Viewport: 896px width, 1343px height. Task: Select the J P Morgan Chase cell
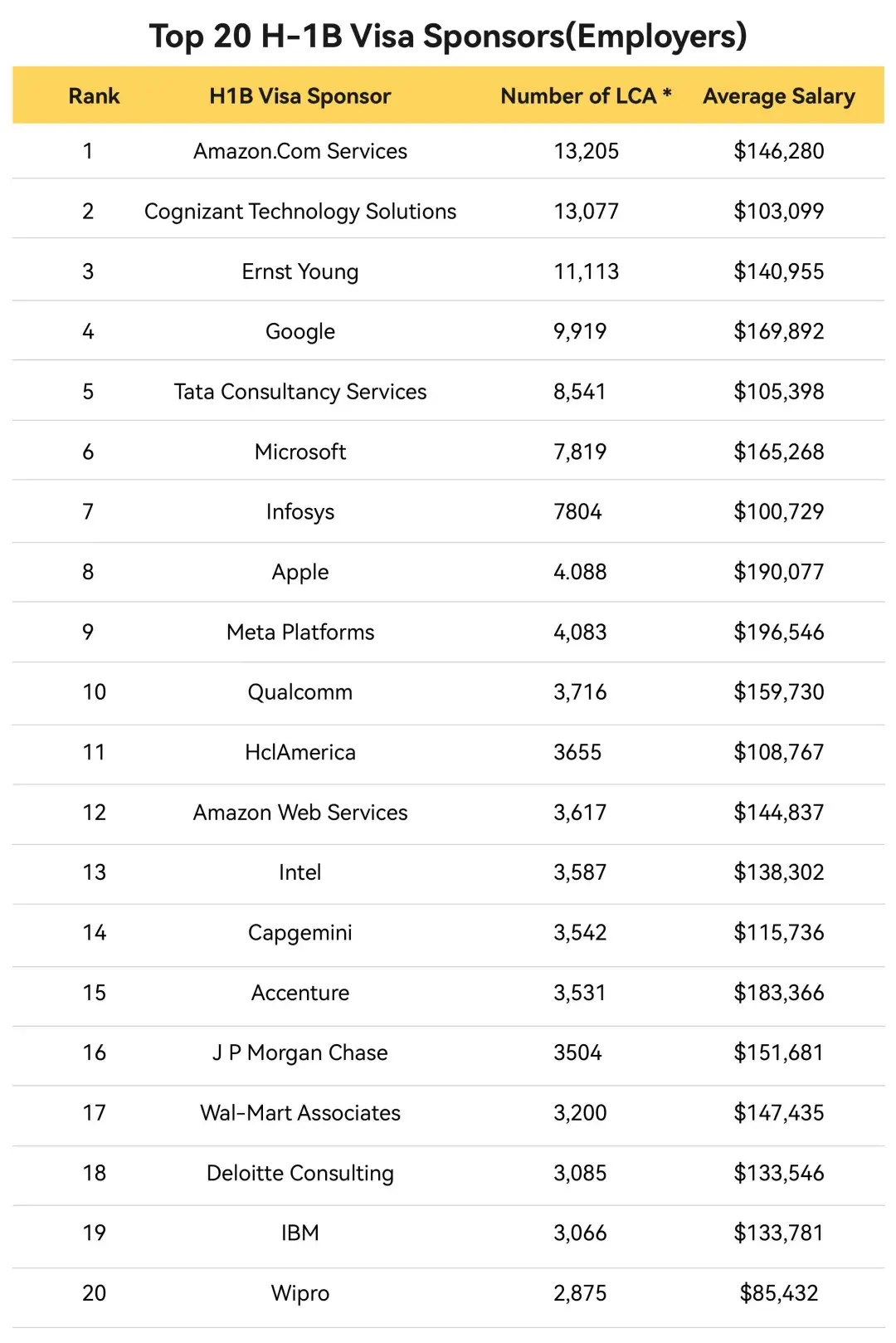tap(299, 1052)
